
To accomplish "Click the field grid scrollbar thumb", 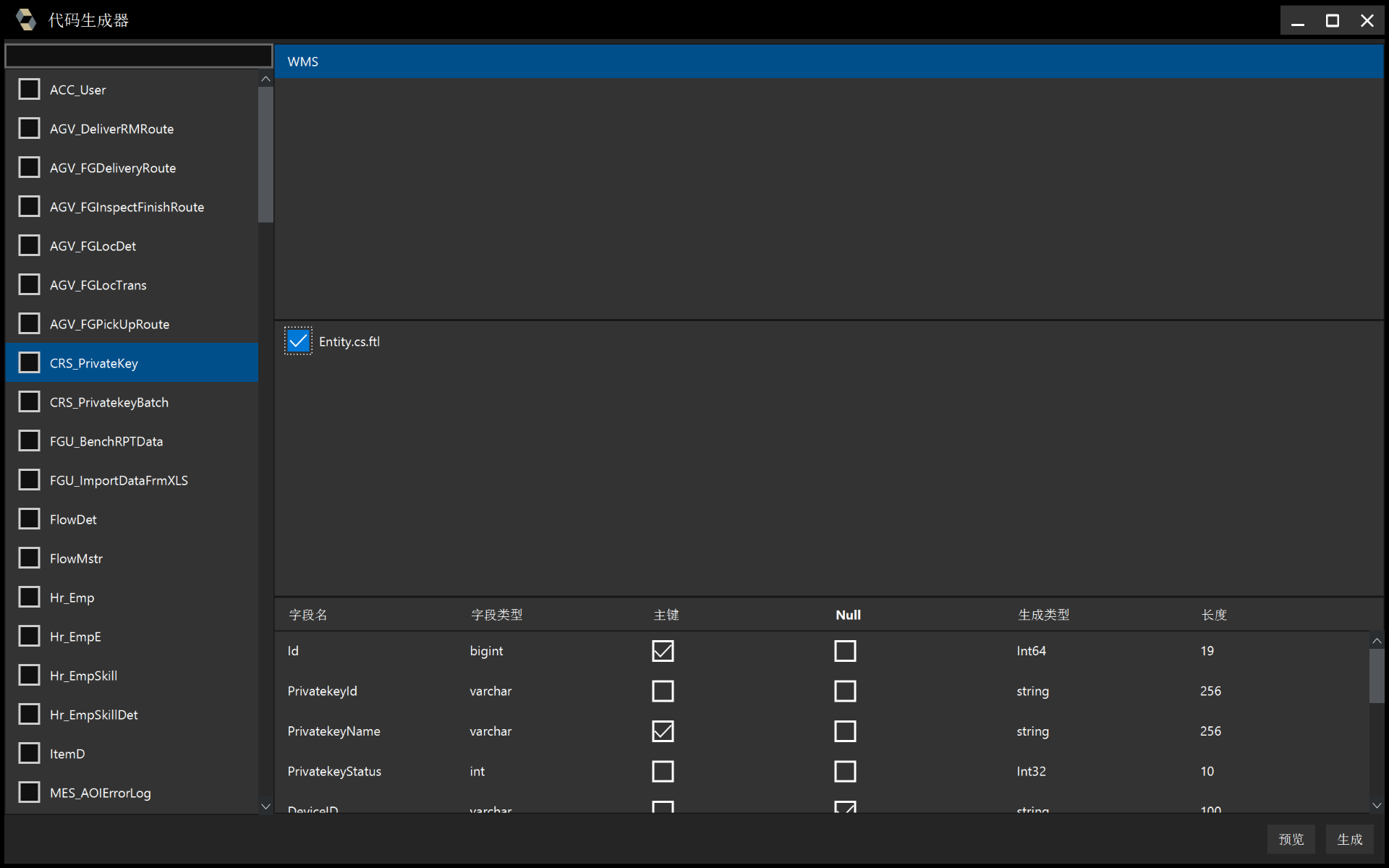I will point(1377,676).
